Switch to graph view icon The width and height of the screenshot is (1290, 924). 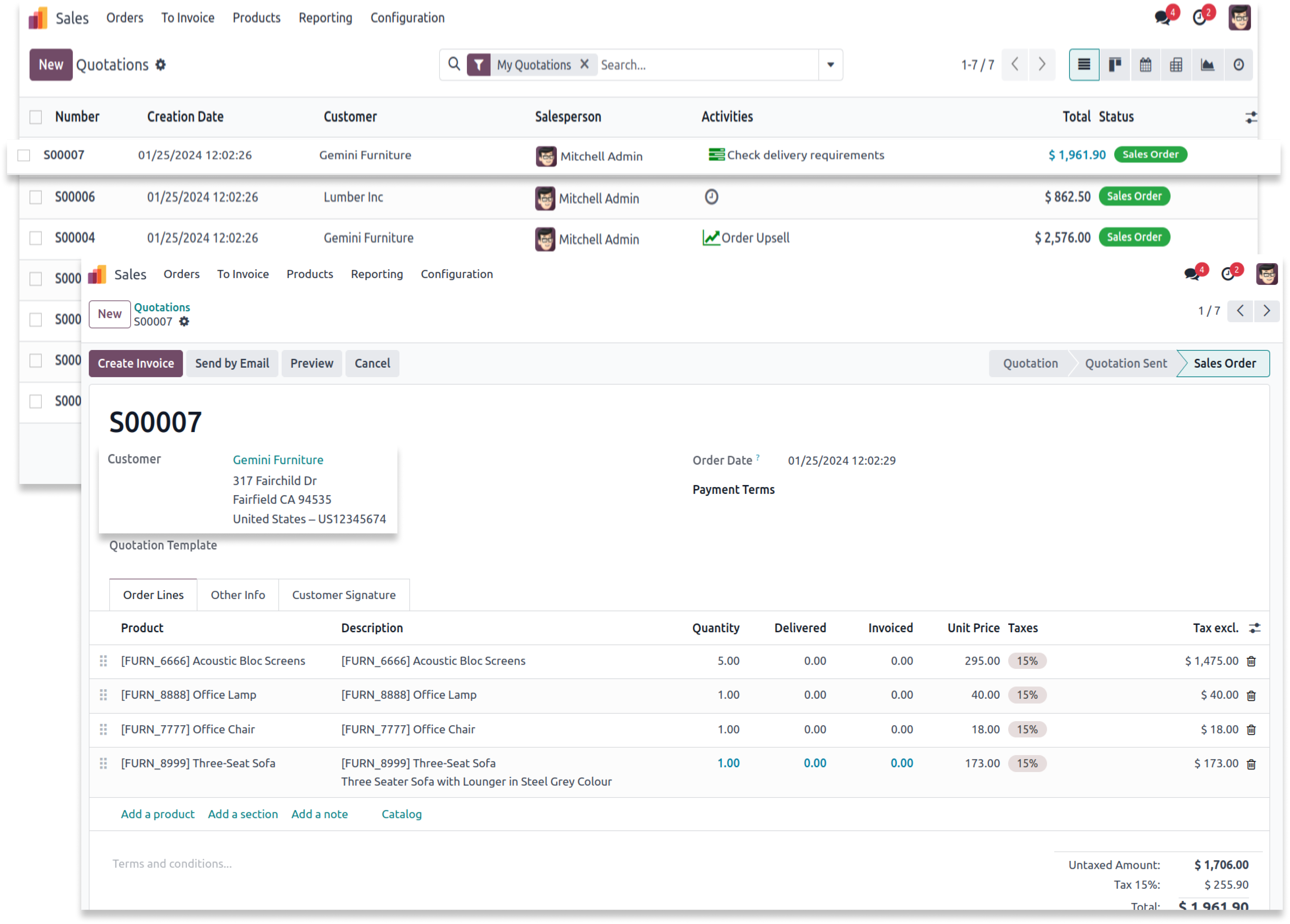coord(1208,65)
